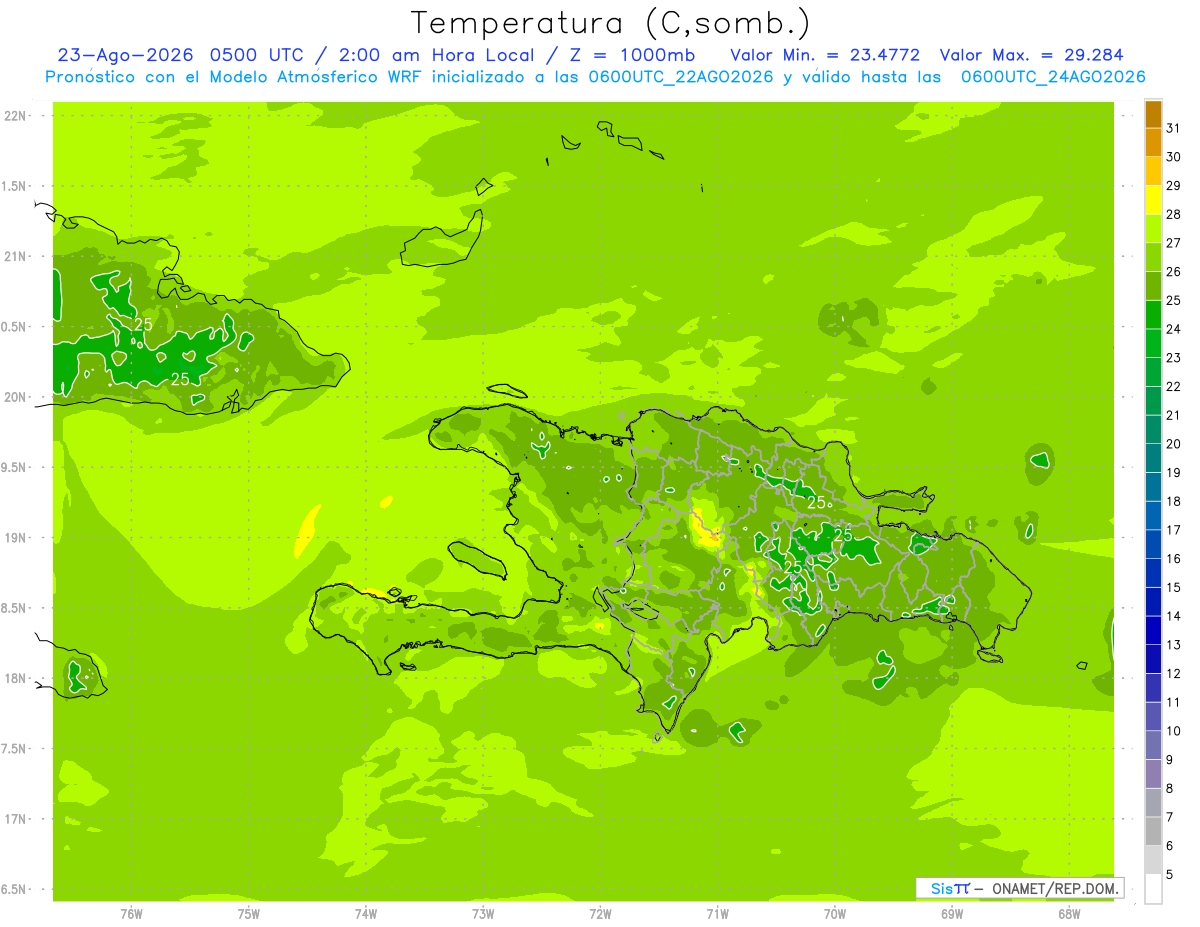1200x927 pixels.
Task: Click the 76W longitude axis label
Action: point(131,914)
